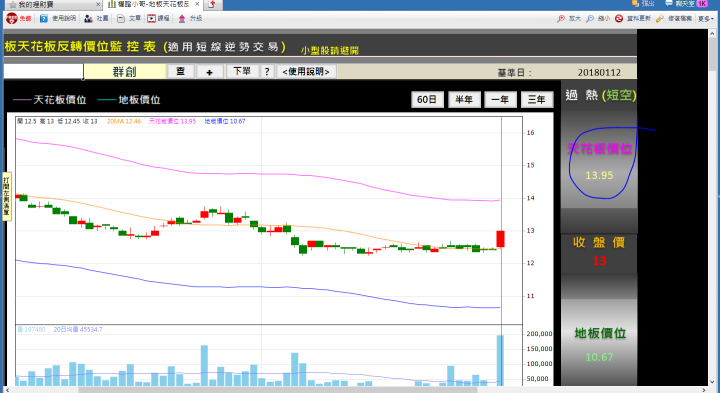
Task: Close the 我的理財寶 tab
Action: [x=98, y=5]
